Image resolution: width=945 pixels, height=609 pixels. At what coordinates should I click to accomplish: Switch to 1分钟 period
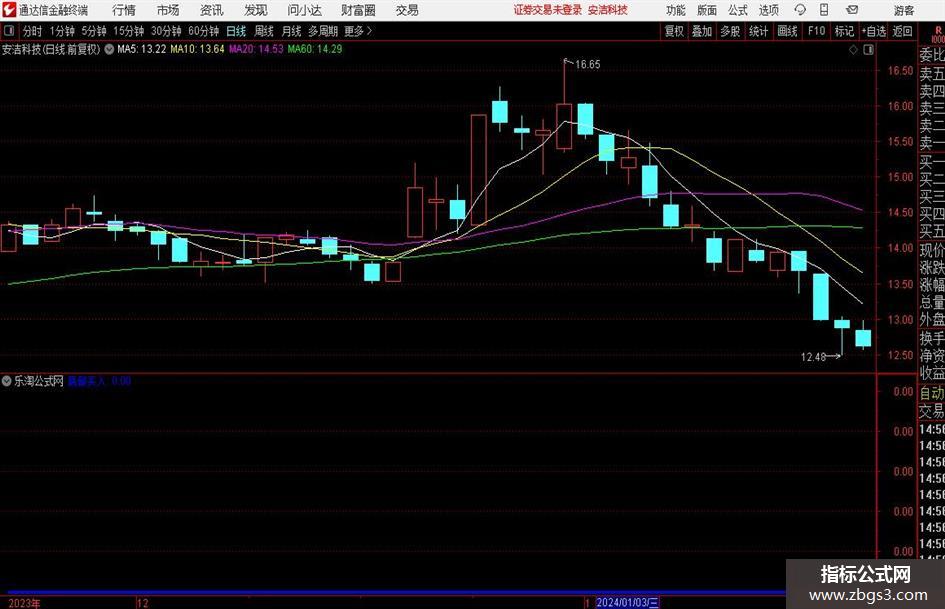coord(62,31)
